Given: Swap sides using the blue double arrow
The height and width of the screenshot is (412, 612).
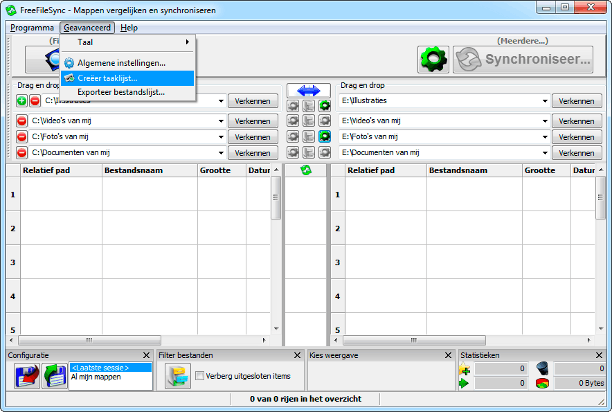Looking at the screenshot, I should 308,91.
